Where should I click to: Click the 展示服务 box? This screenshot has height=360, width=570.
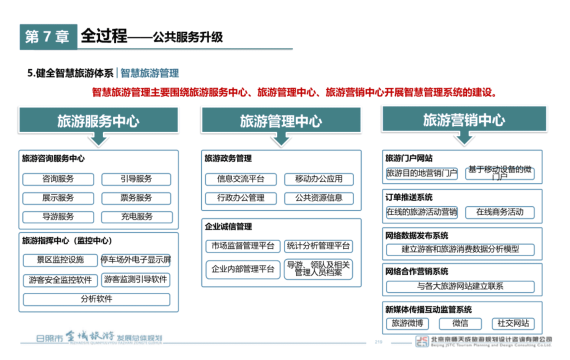pyautogui.click(x=58, y=198)
